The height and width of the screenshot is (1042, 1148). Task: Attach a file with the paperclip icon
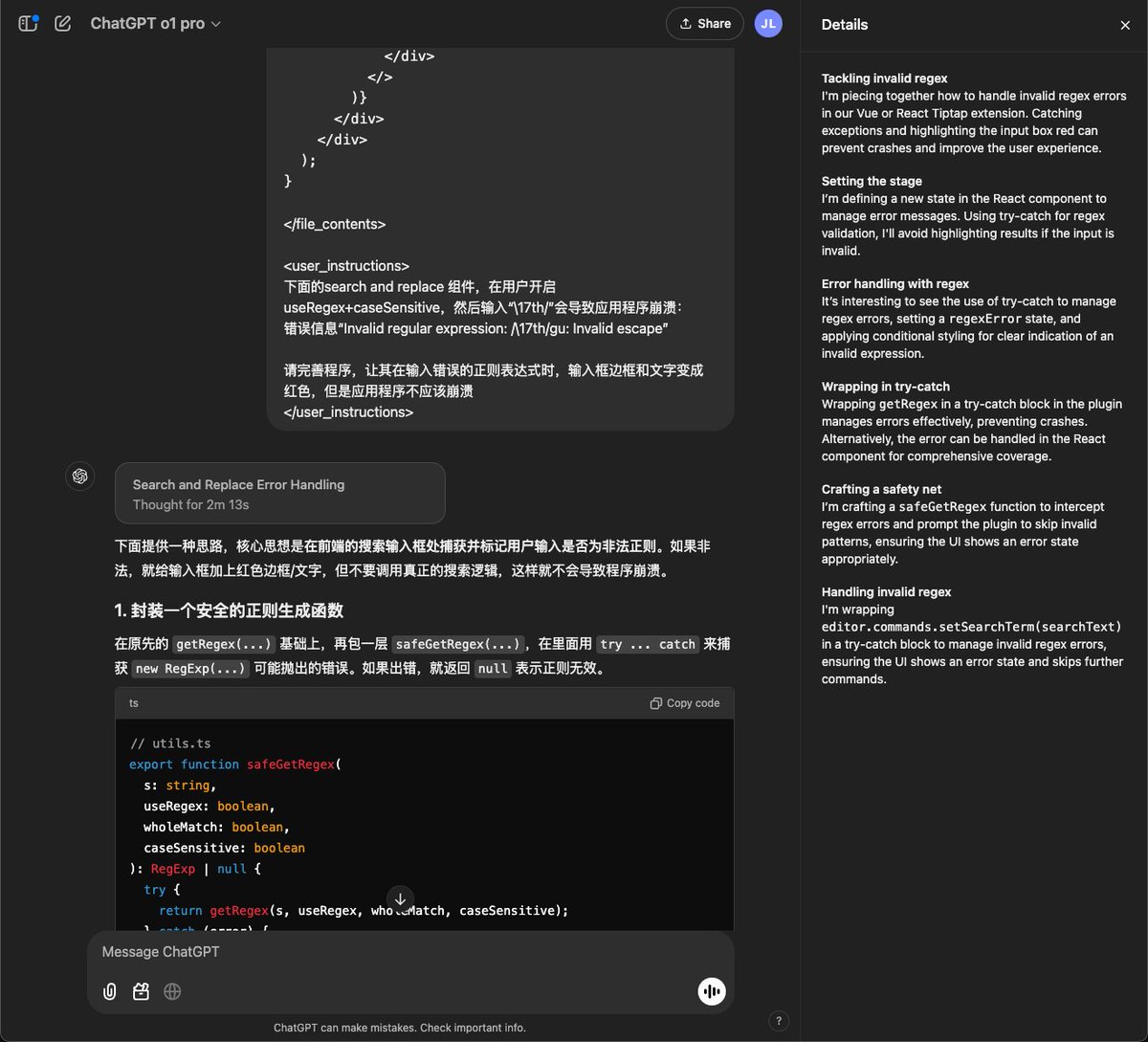[110, 991]
